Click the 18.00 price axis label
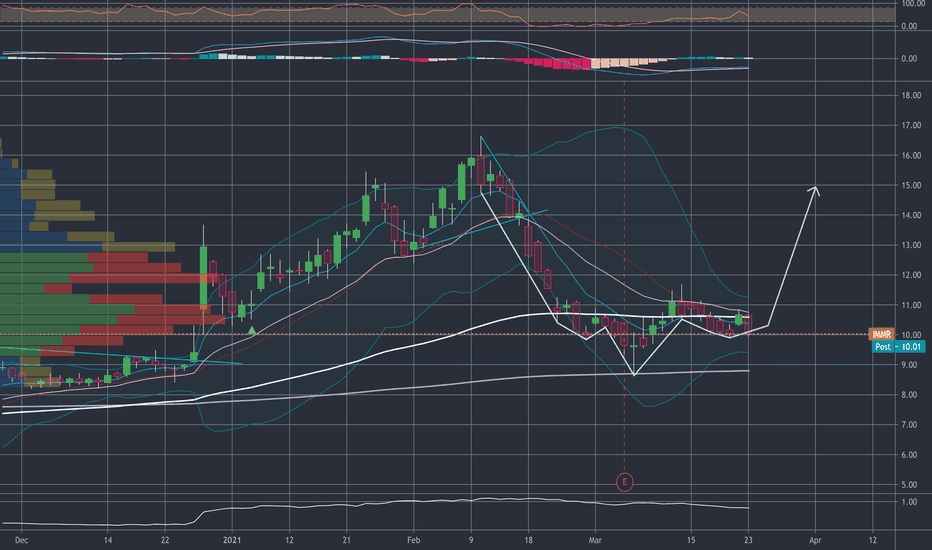The height and width of the screenshot is (550, 932). click(x=911, y=95)
